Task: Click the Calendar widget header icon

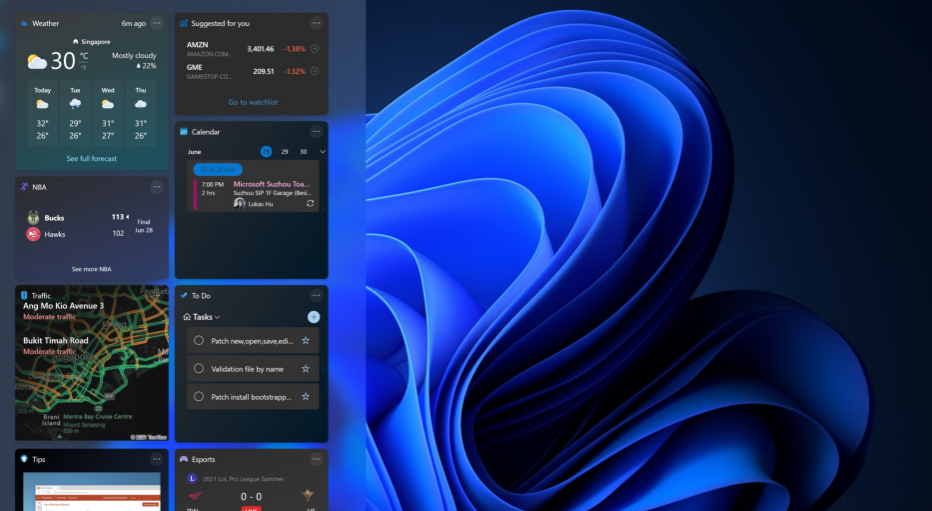Action: [x=184, y=131]
